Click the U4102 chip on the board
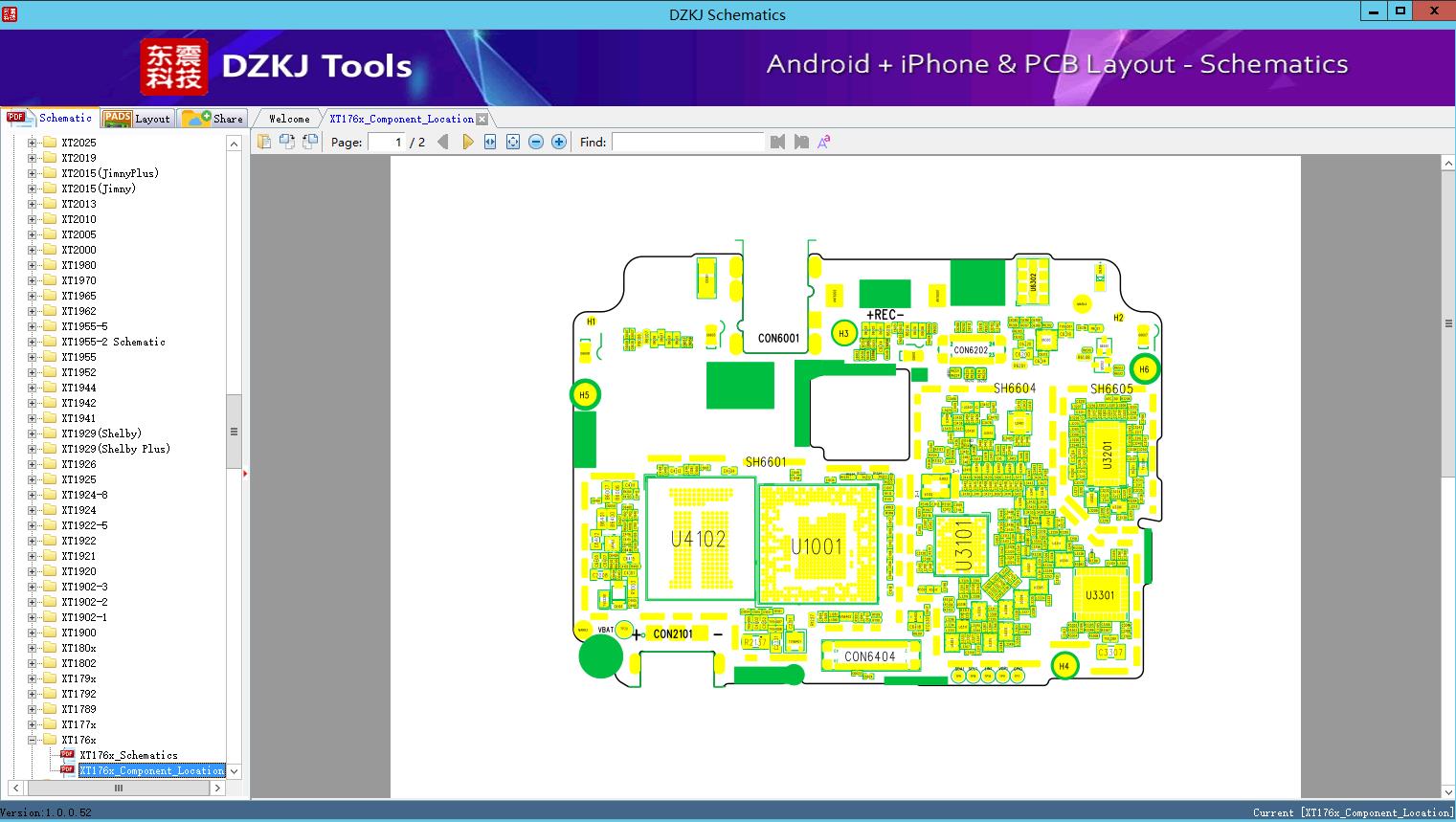The width and height of the screenshot is (1456, 822). [x=700, y=539]
